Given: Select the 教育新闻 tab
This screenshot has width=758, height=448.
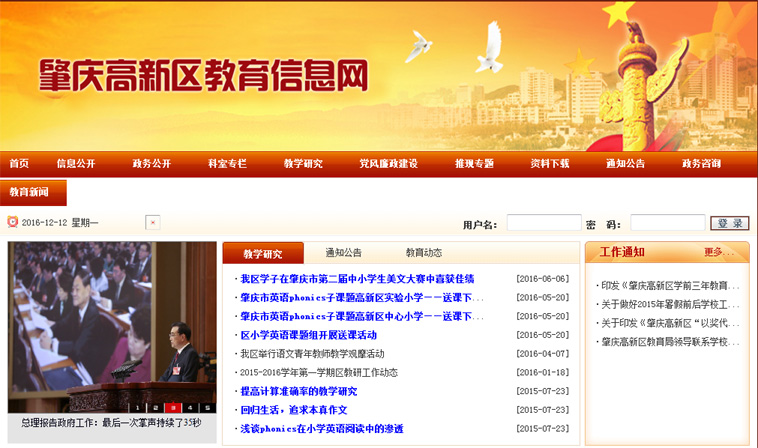Looking at the screenshot, I should [29, 191].
